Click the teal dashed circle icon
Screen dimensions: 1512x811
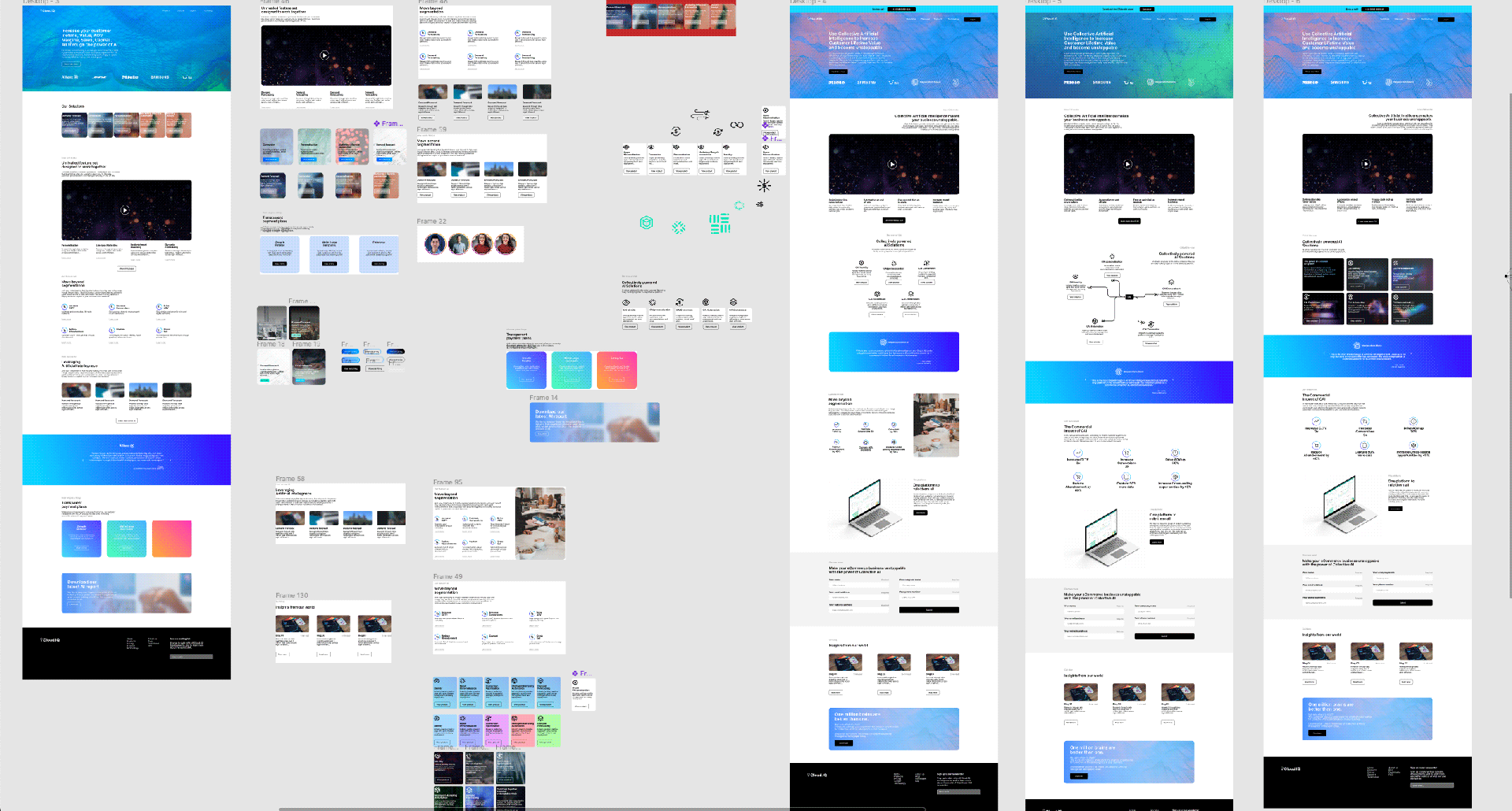739,206
